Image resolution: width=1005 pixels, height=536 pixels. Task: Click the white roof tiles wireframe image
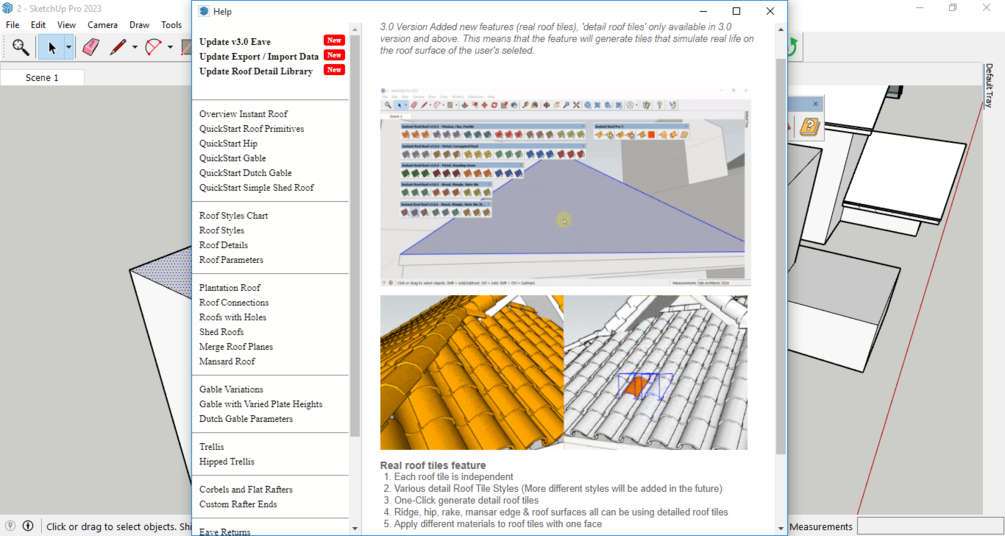[x=656, y=373]
